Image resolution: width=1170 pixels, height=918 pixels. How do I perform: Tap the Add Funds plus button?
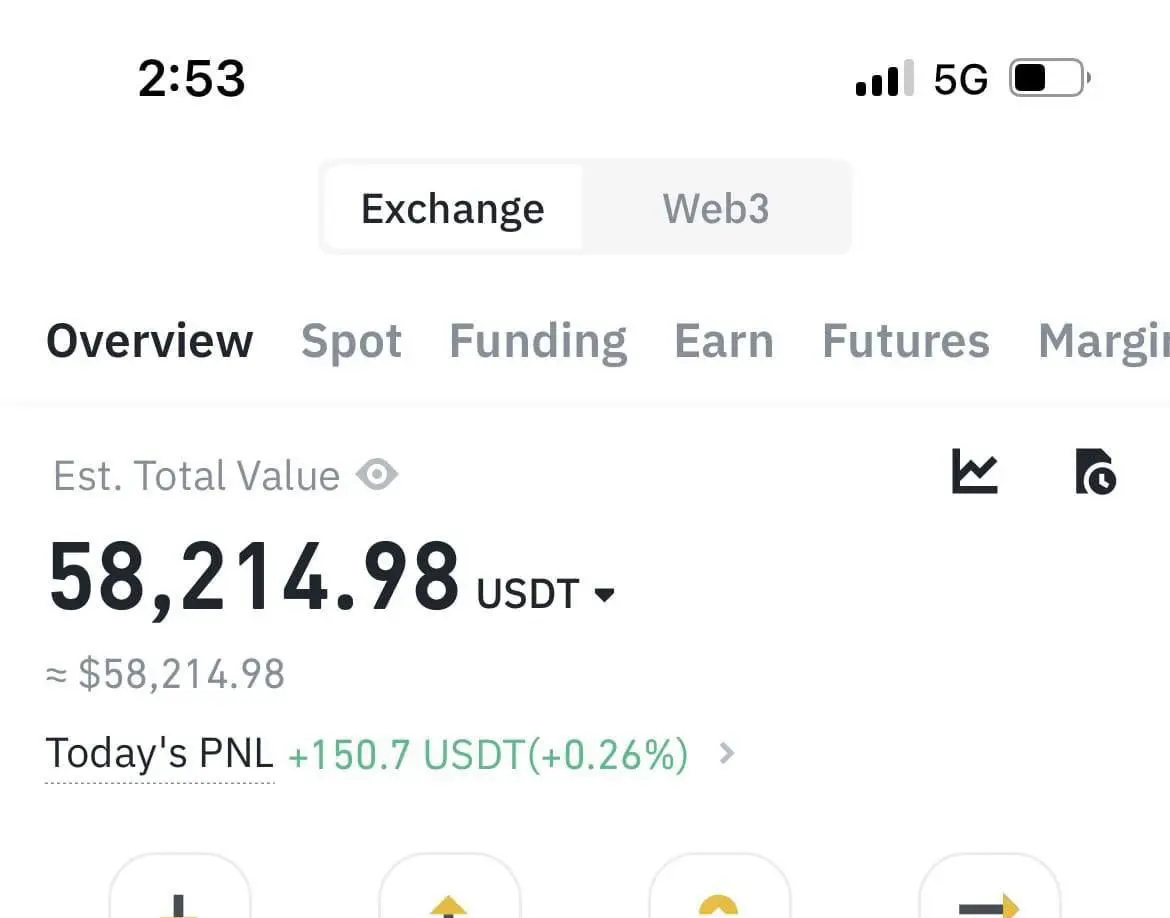tap(180, 887)
